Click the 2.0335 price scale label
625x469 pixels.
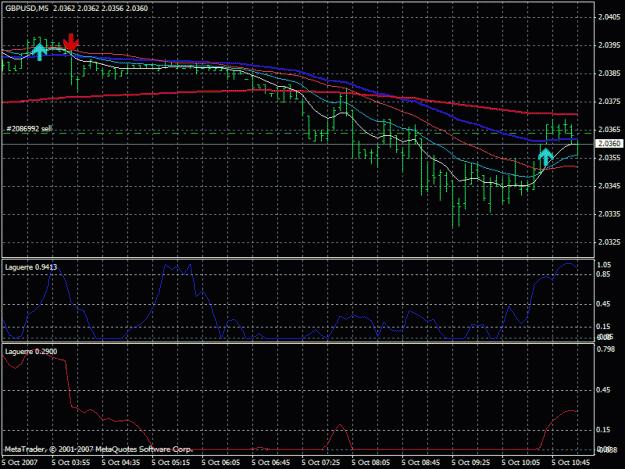pyautogui.click(x=609, y=214)
